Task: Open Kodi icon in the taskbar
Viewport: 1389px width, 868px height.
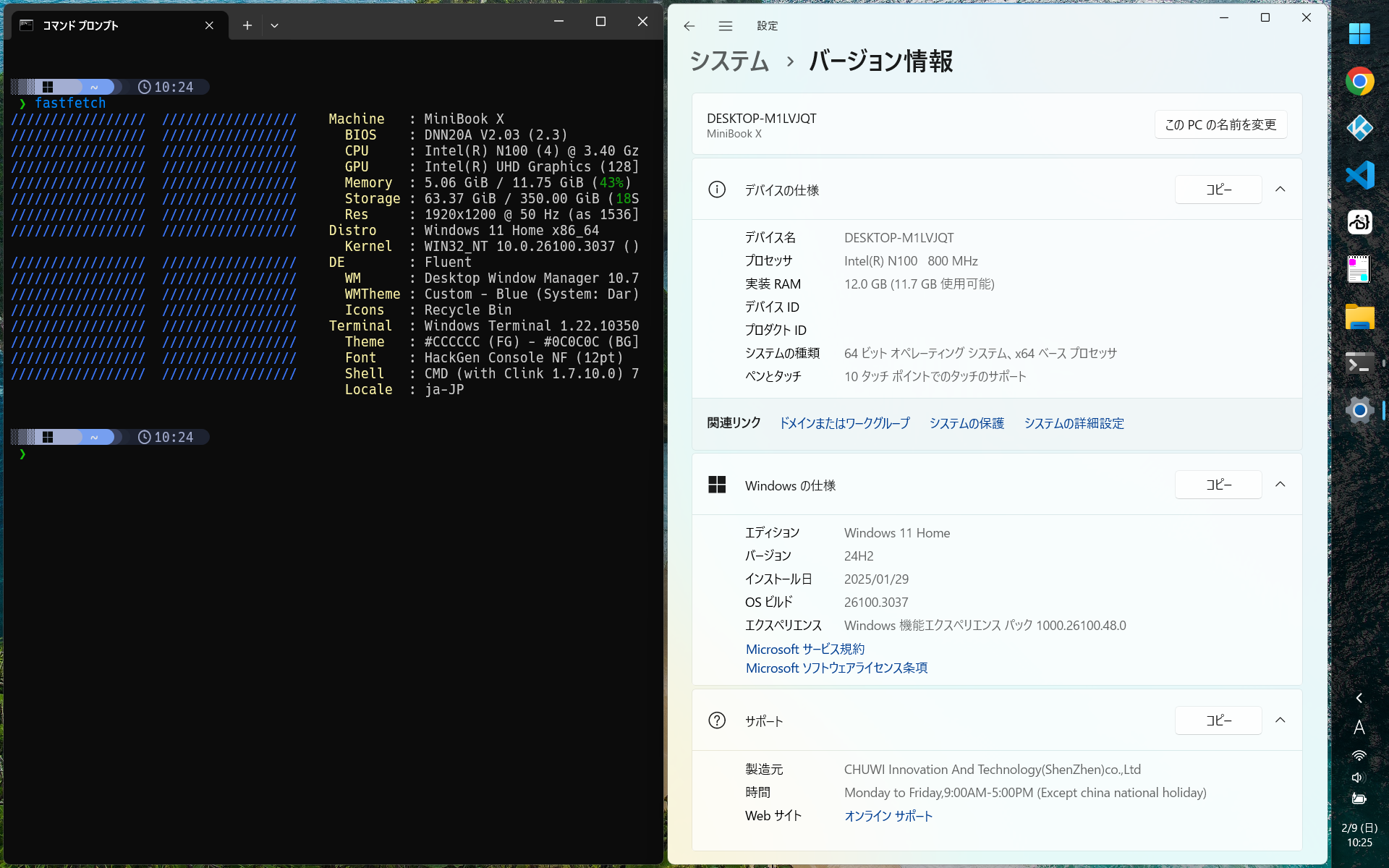Action: (x=1359, y=128)
